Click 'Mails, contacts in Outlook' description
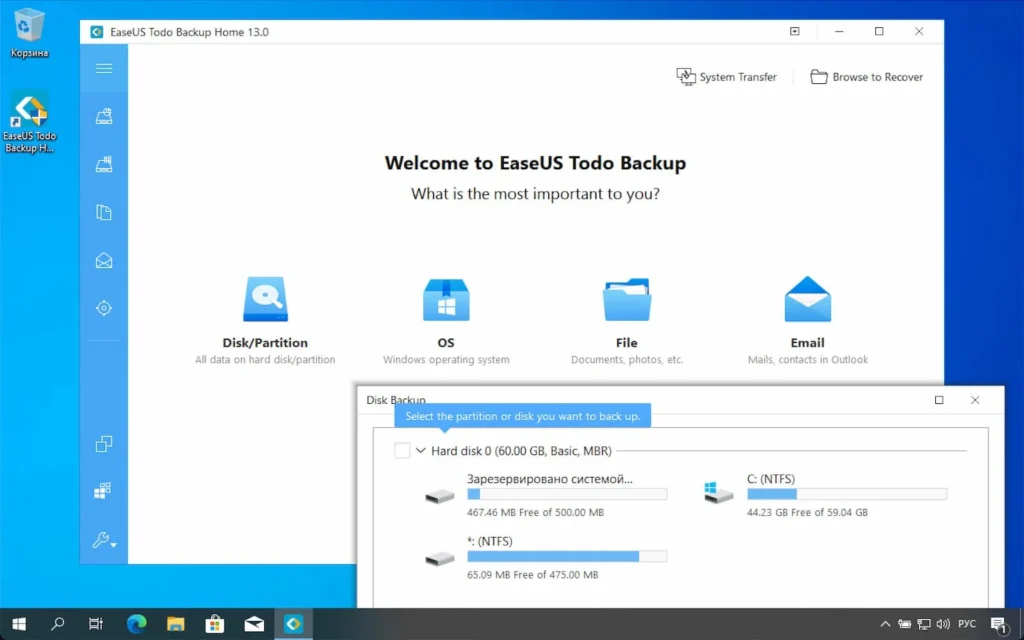This screenshot has width=1024, height=640. point(808,360)
